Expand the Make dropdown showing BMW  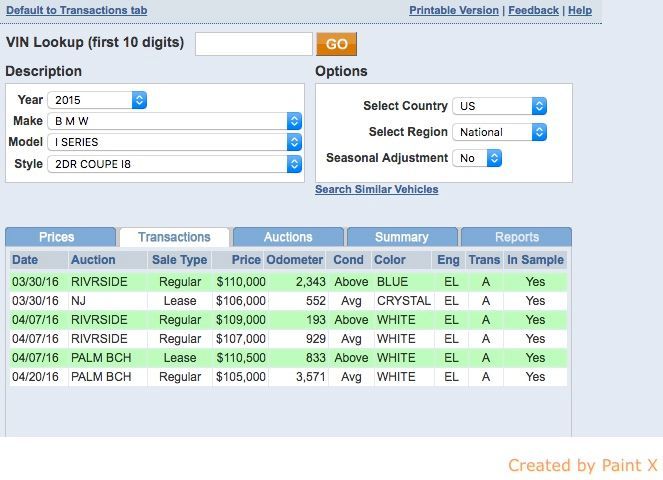[176, 121]
